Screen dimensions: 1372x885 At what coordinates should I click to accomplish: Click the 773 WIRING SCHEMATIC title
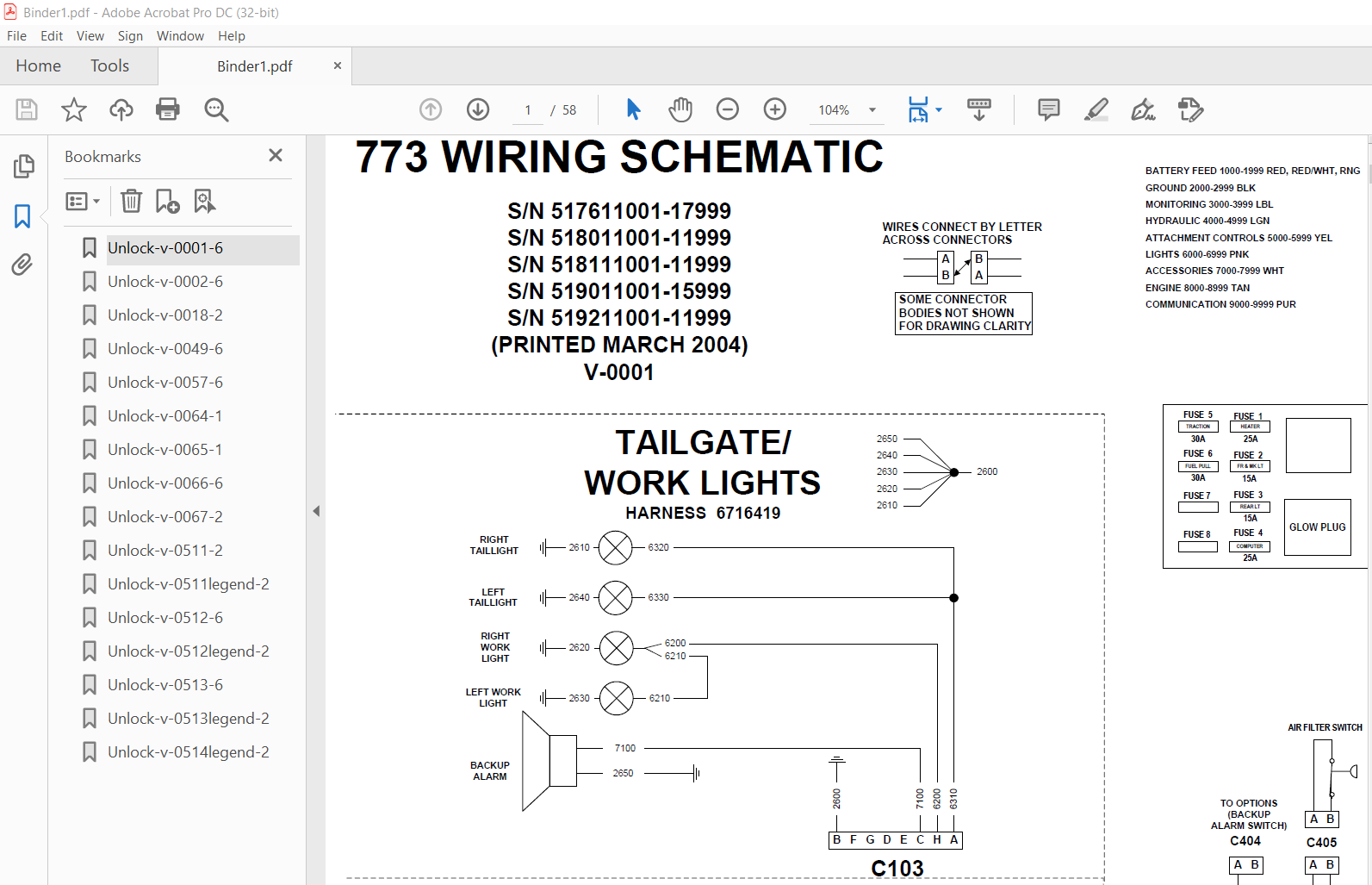[619, 157]
